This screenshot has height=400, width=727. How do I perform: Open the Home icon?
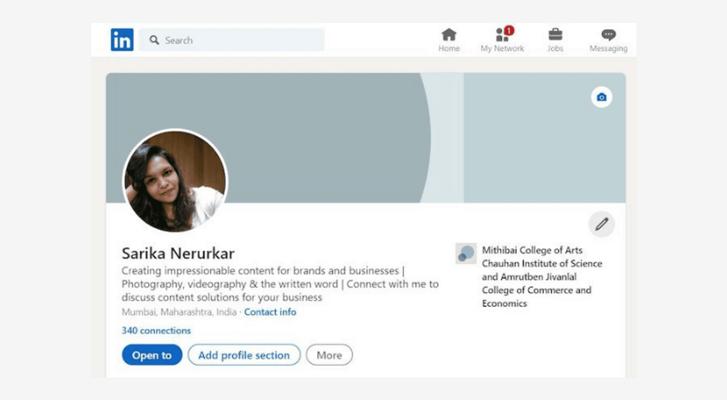[x=449, y=35]
